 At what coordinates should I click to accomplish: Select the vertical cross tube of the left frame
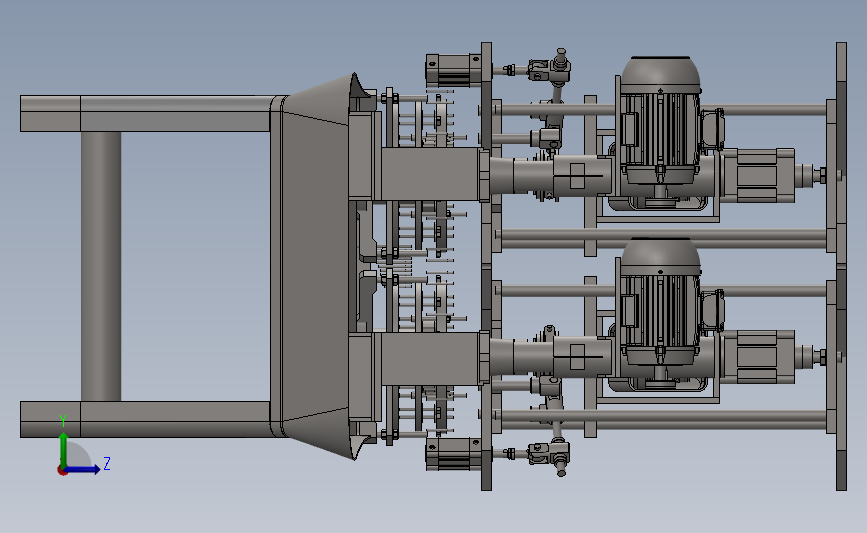tap(101, 266)
